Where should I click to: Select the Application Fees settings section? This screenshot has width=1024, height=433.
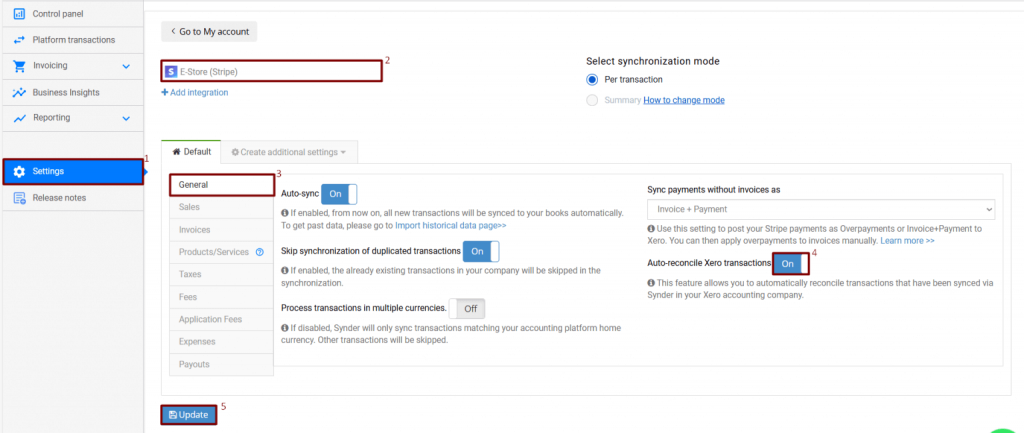click(221, 319)
